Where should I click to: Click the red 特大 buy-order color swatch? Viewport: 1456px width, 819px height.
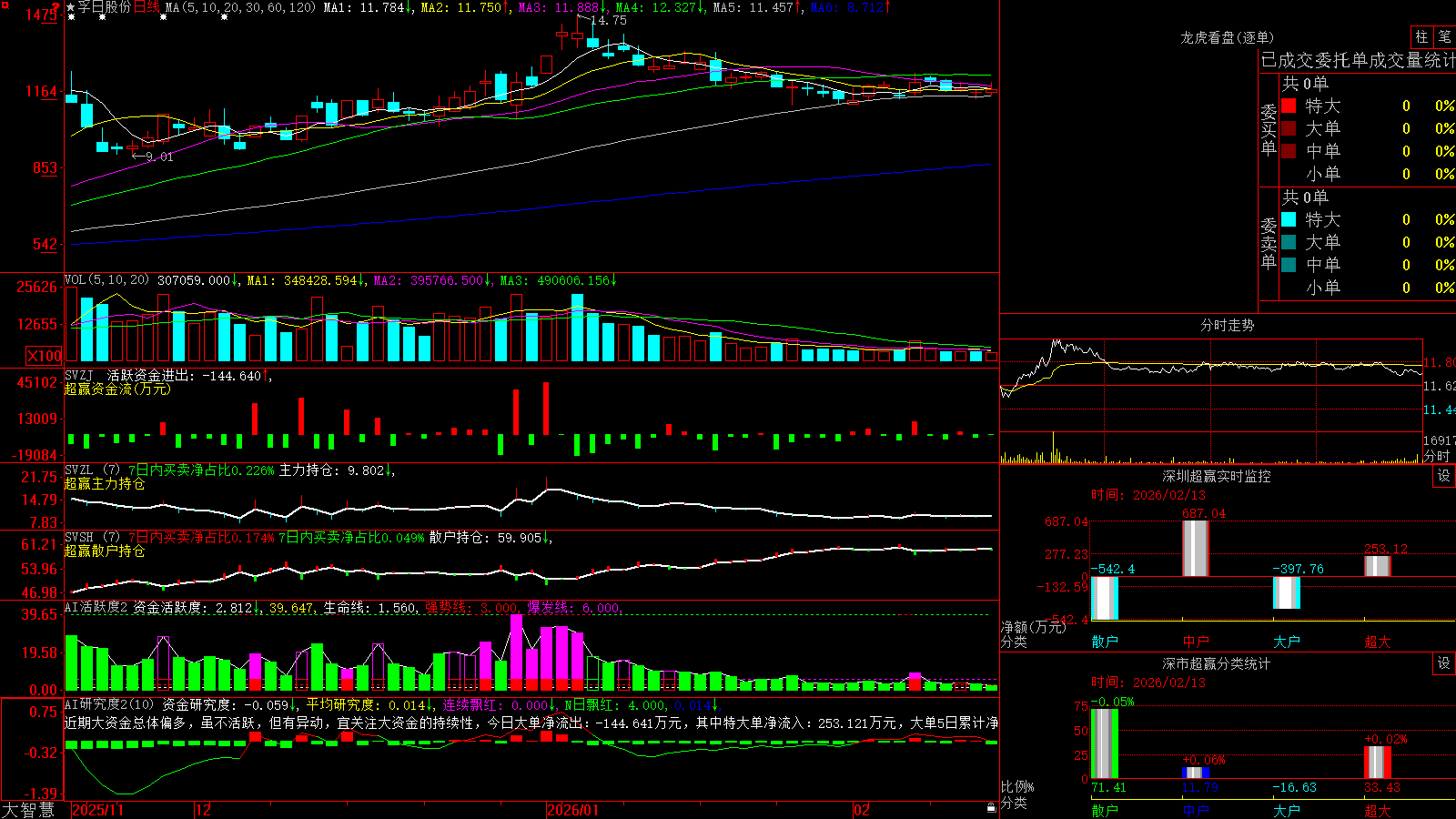pyautogui.click(x=1289, y=106)
